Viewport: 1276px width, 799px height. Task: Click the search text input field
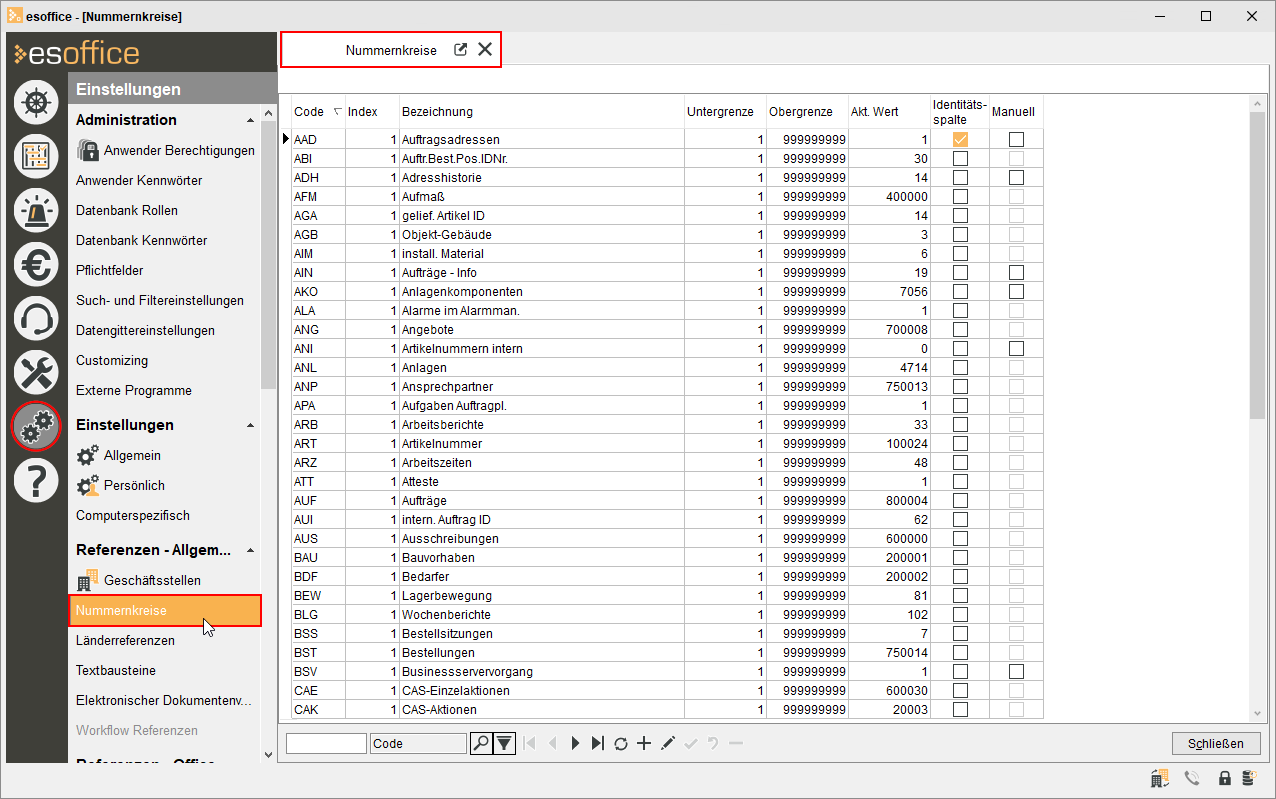tap(327, 743)
